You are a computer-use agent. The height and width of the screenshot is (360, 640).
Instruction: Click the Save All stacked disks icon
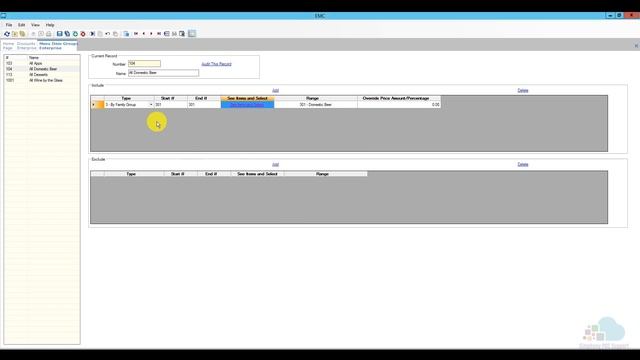[67, 34]
